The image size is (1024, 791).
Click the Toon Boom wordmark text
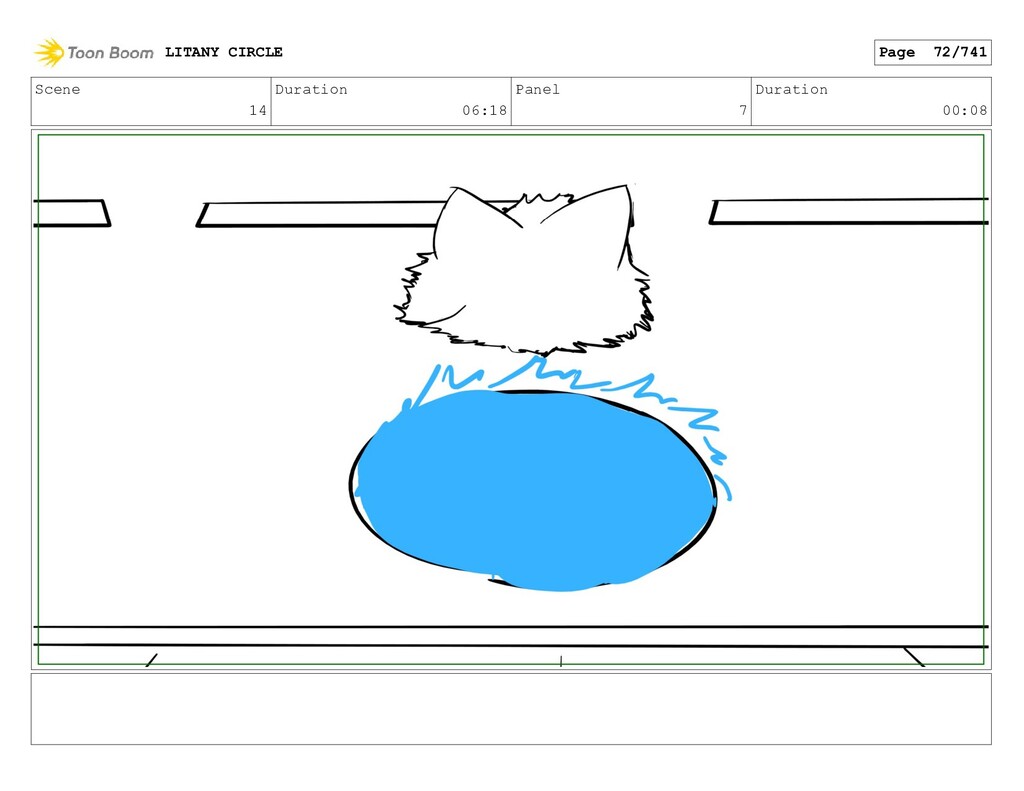point(110,53)
